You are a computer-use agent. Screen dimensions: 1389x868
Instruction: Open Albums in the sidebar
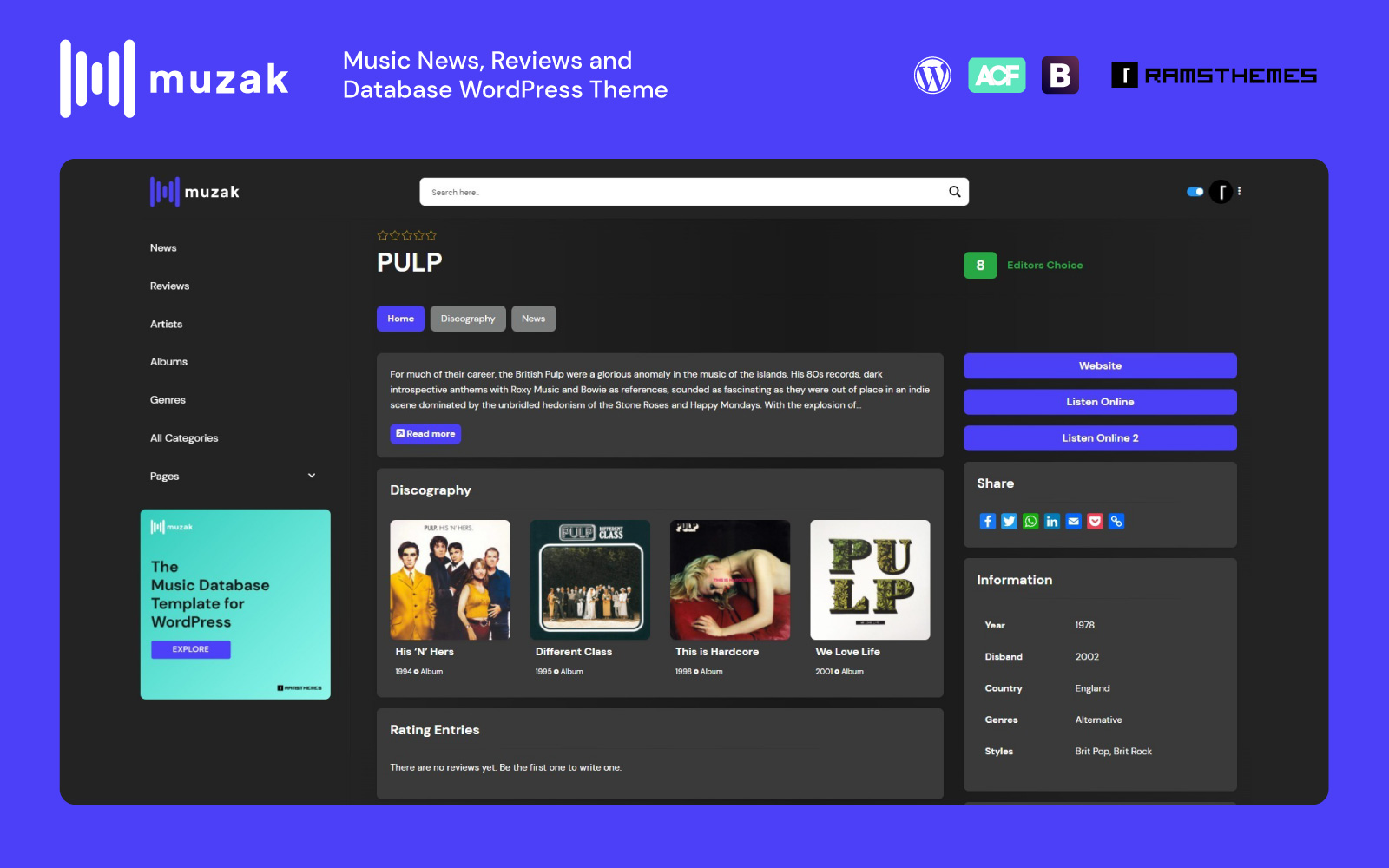point(168,362)
